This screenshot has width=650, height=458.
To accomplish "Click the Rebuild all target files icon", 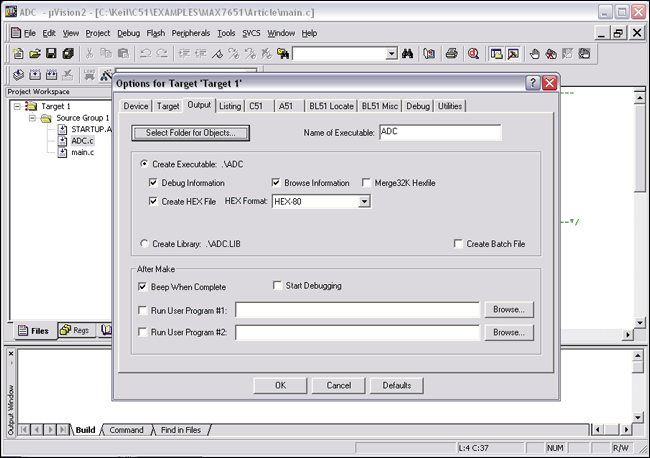I will click(51, 75).
